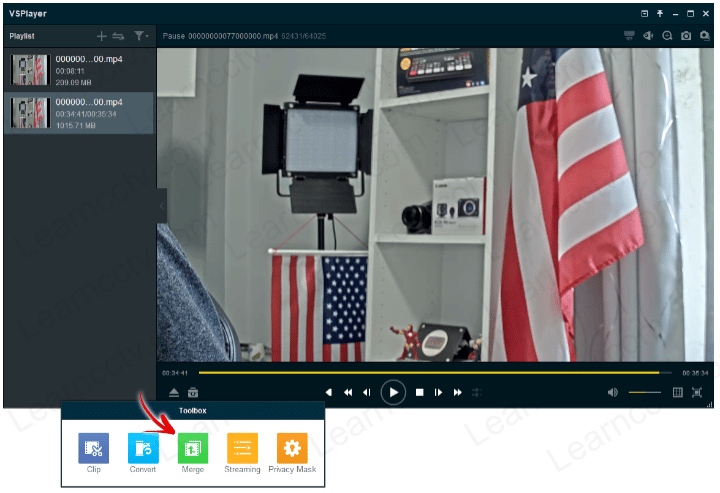Stop video playback
Image resolution: width=720 pixels, height=493 pixels.
click(x=420, y=393)
